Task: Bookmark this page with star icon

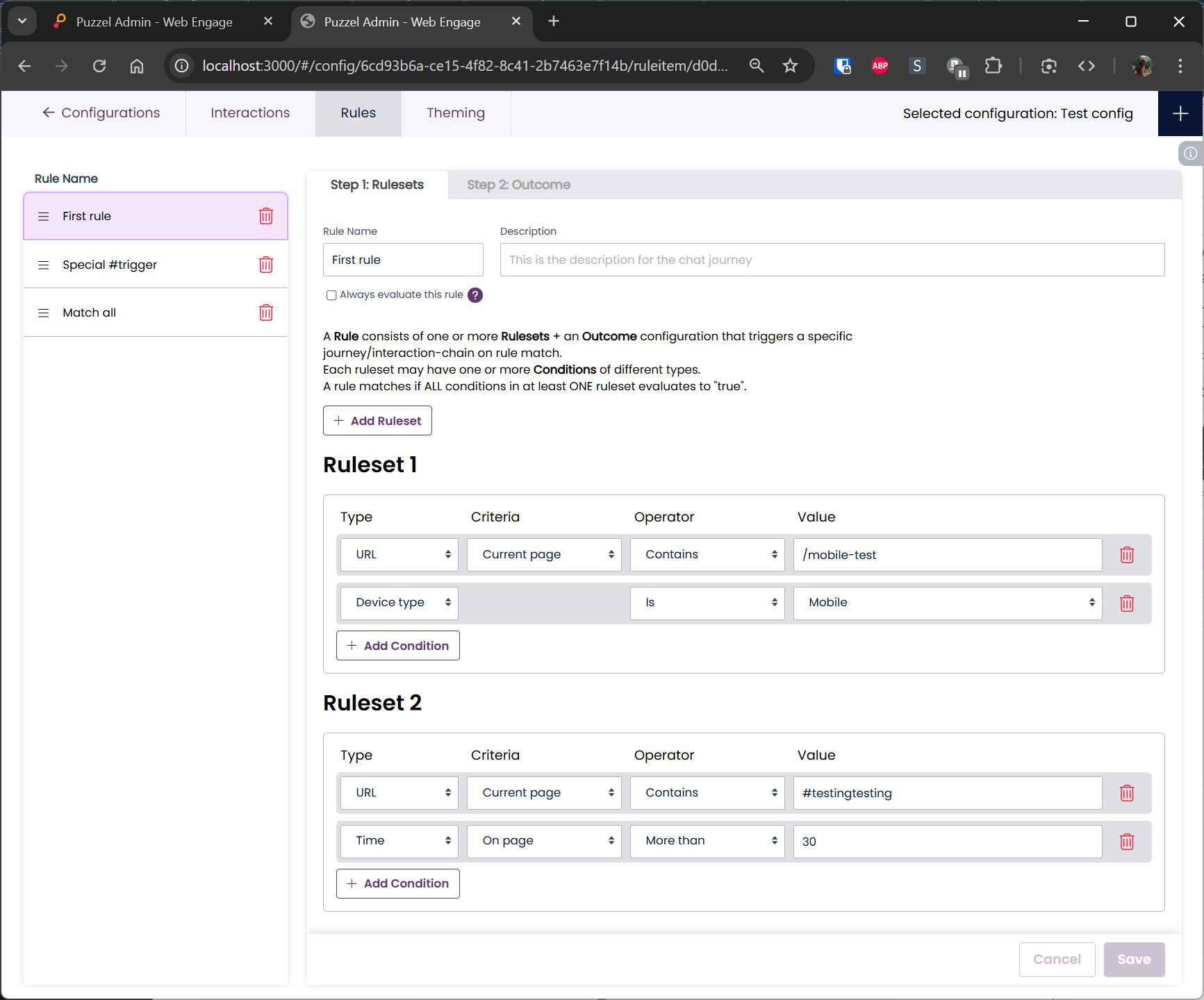Action: pyautogui.click(x=790, y=66)
